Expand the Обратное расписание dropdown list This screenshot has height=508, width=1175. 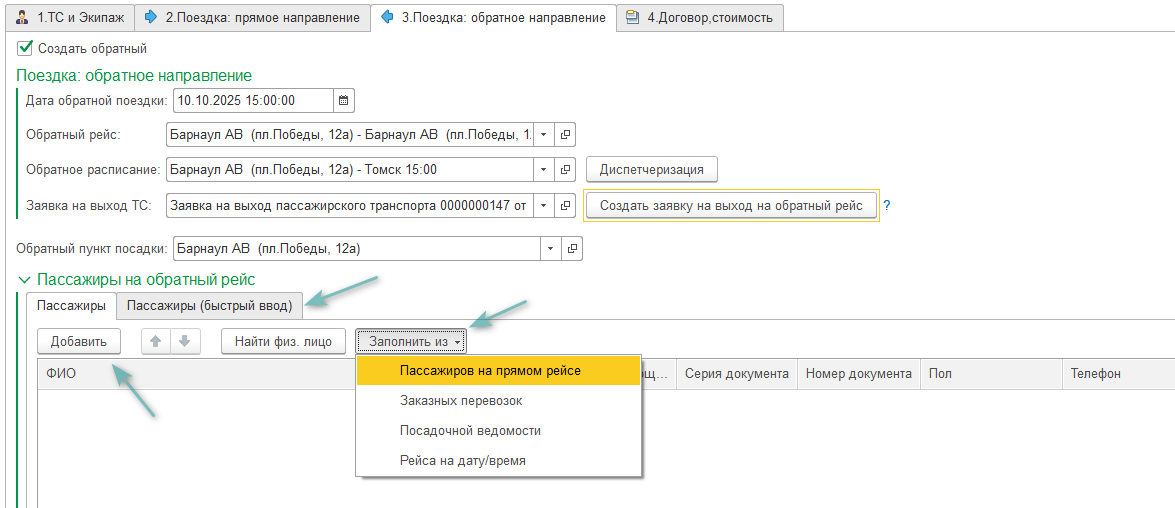[543, 170]
